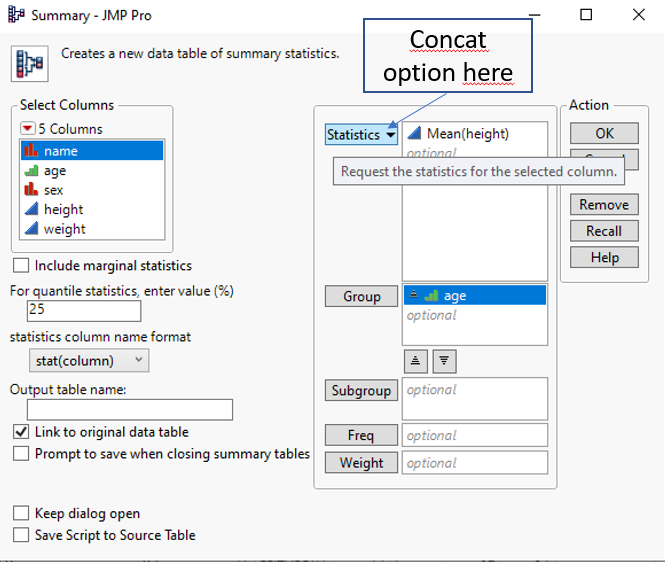The image size is (665, 562).
Task: Click the red triangle beside 5 Columns
Action: (x=28, y=129)
